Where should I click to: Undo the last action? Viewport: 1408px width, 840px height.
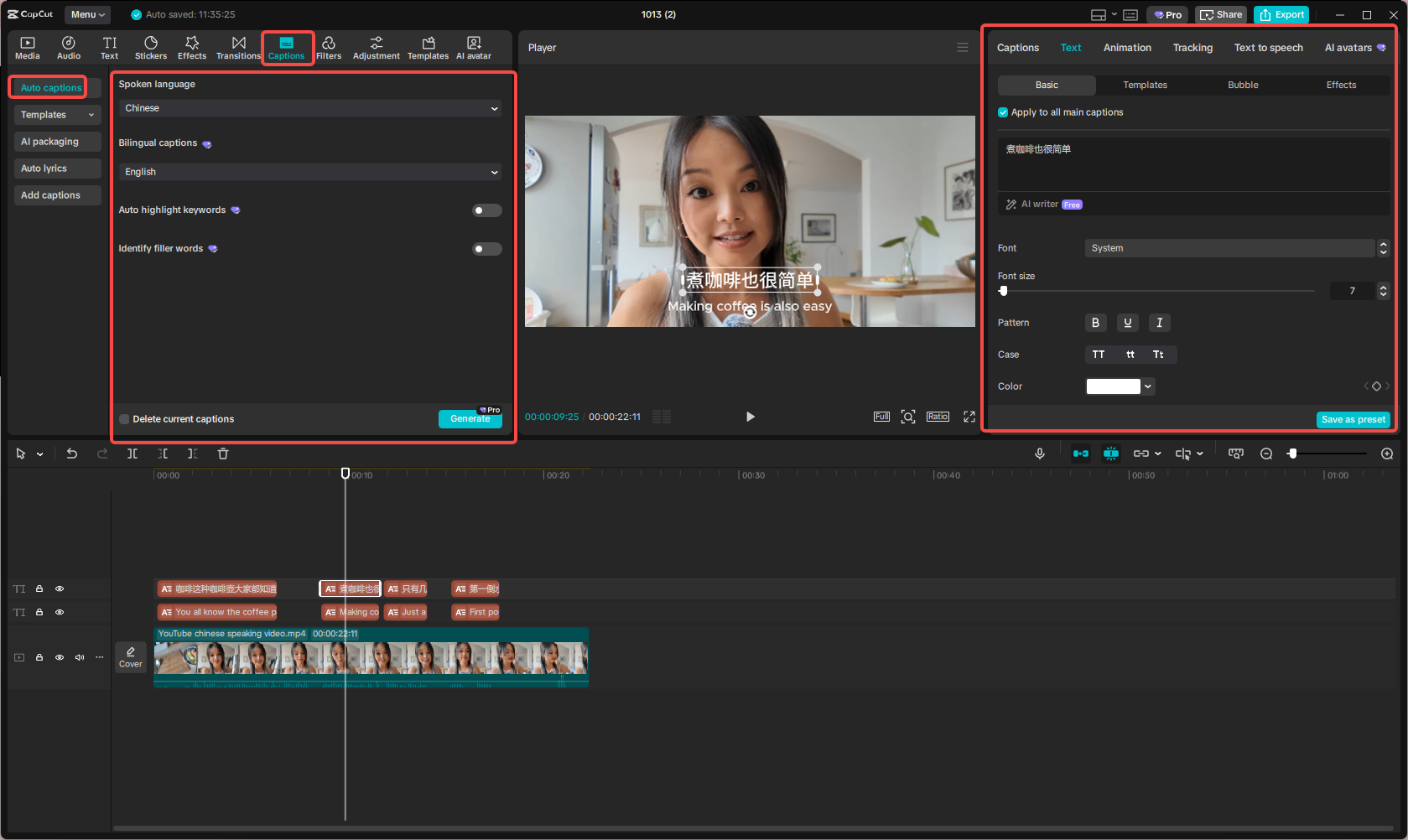tap(72, 454)
